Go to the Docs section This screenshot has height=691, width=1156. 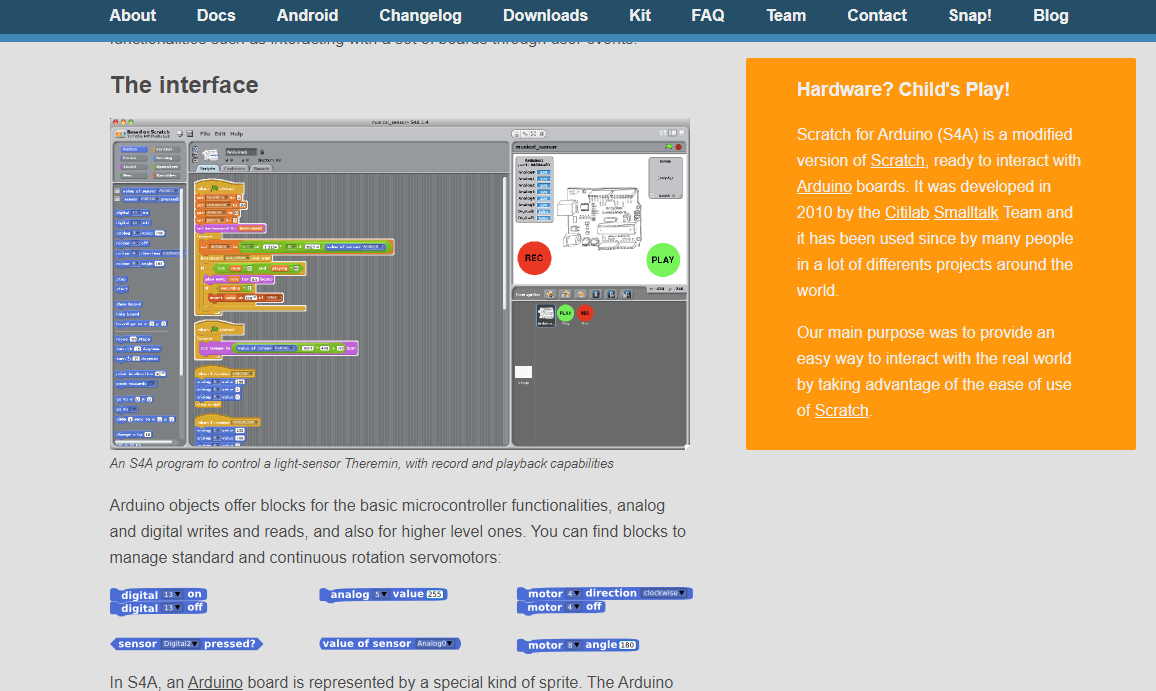point(216,15)
